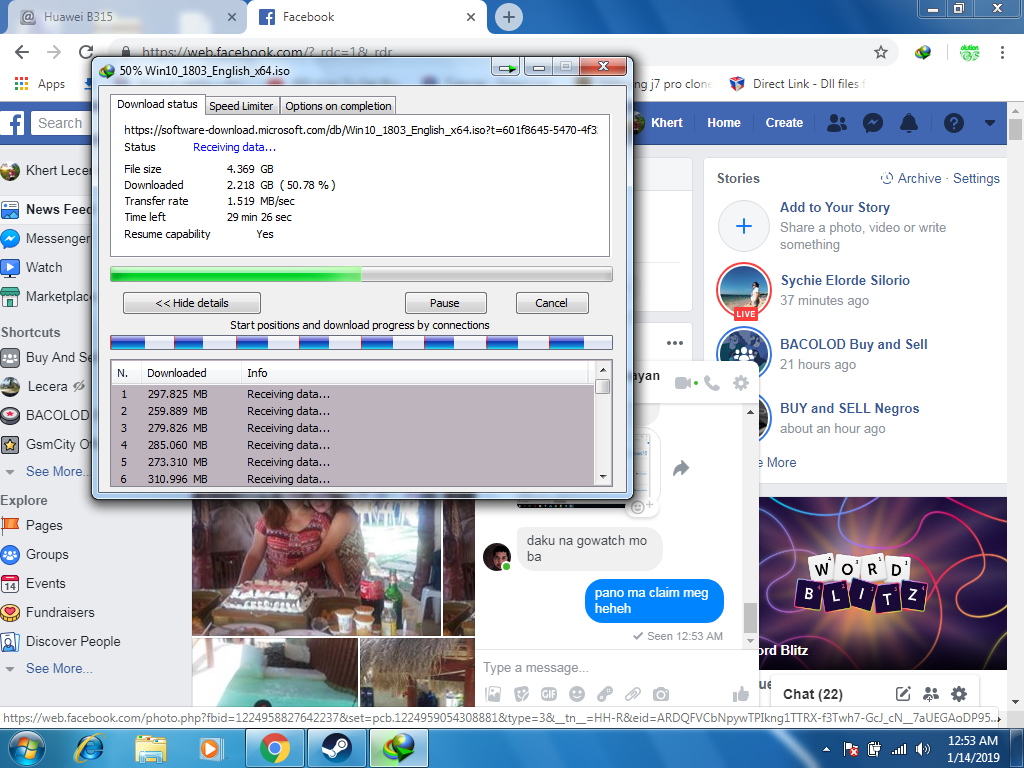Open Stories Settings link
Viewport: 1024px width, 768px height.
pos(976,178)
